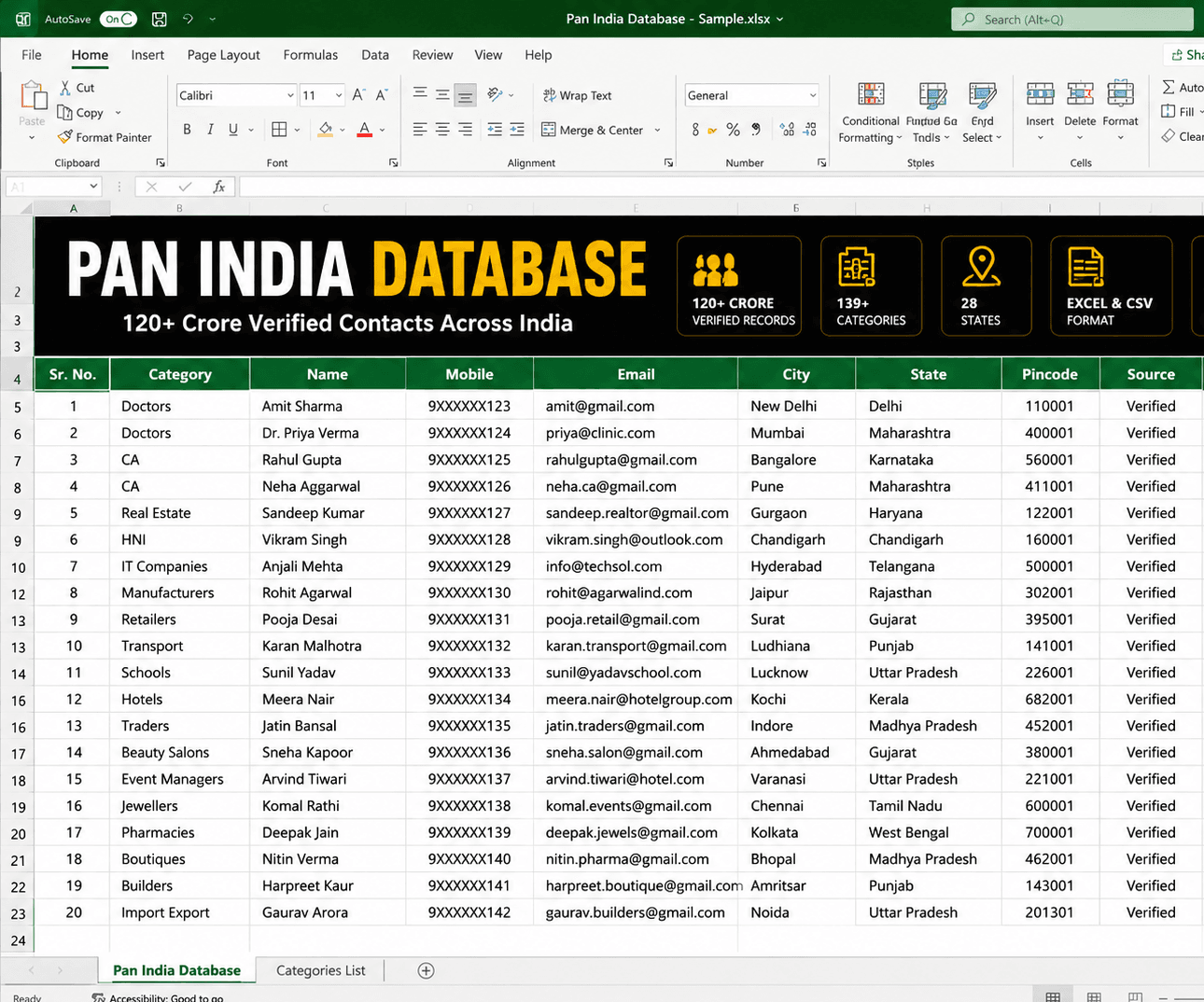The image size is (1204, 1002).
Task: Click the percent style icon
Action: [x=734, y=130]
